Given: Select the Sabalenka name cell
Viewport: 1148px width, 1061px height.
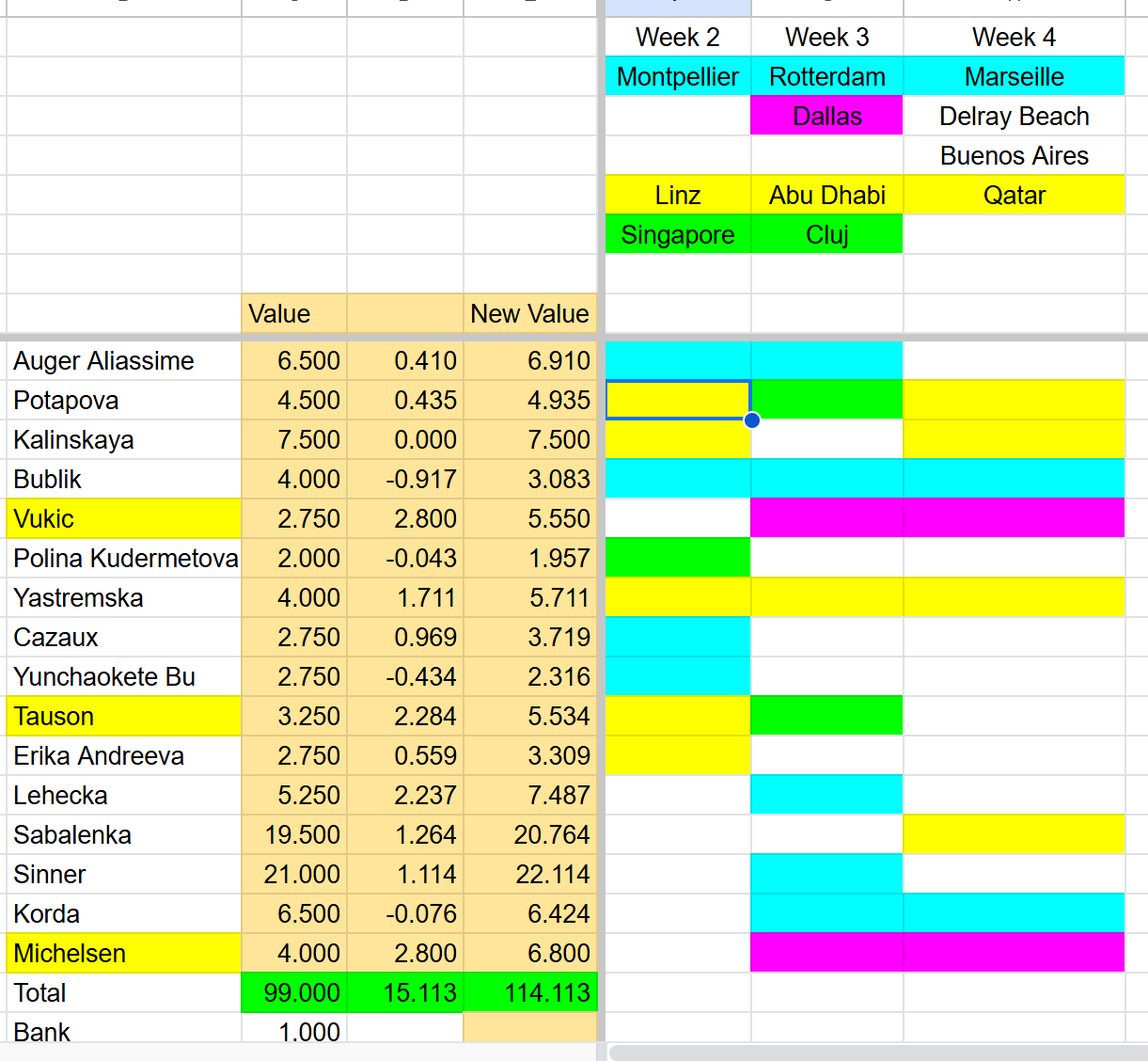Looking at the screenshot, I should [124, 835].
